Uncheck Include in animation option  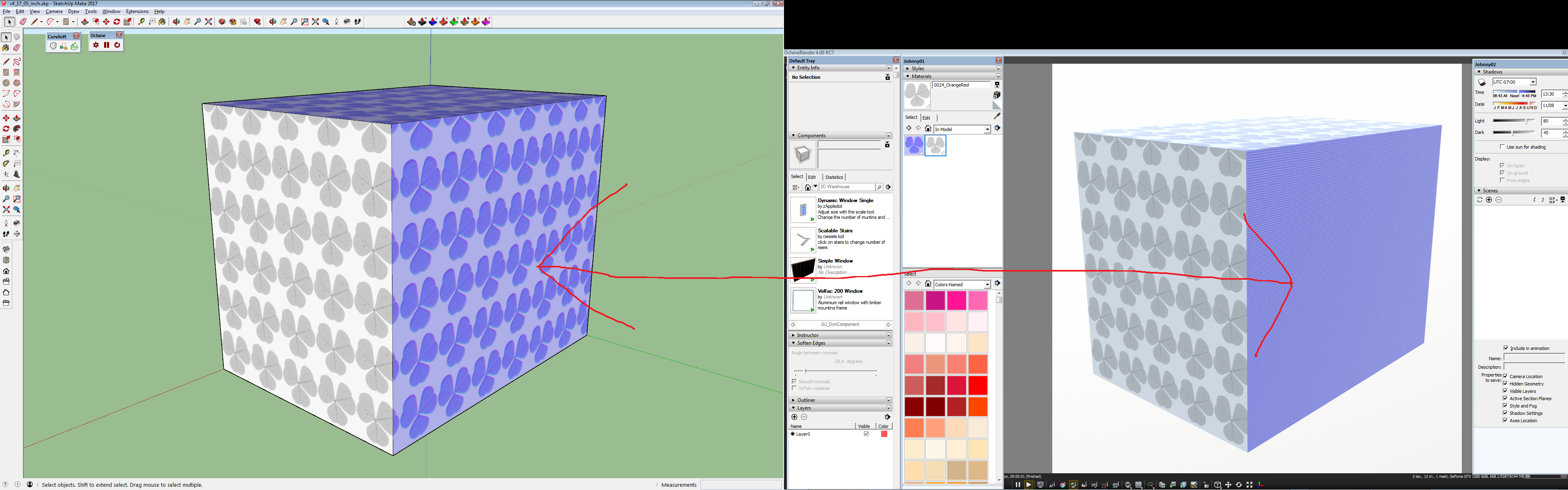click(1505, 348)
